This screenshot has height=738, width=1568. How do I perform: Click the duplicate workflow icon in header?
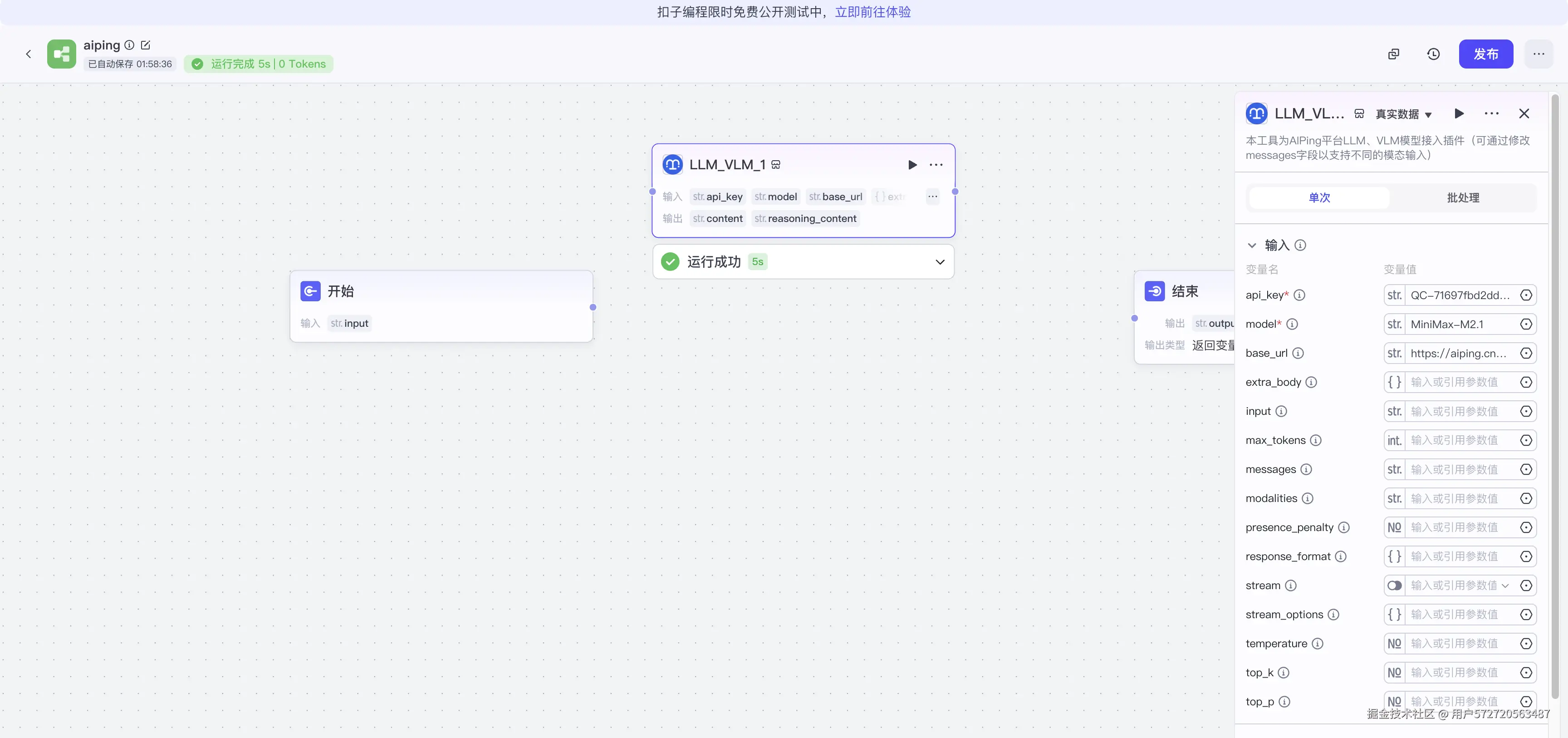1393,54
